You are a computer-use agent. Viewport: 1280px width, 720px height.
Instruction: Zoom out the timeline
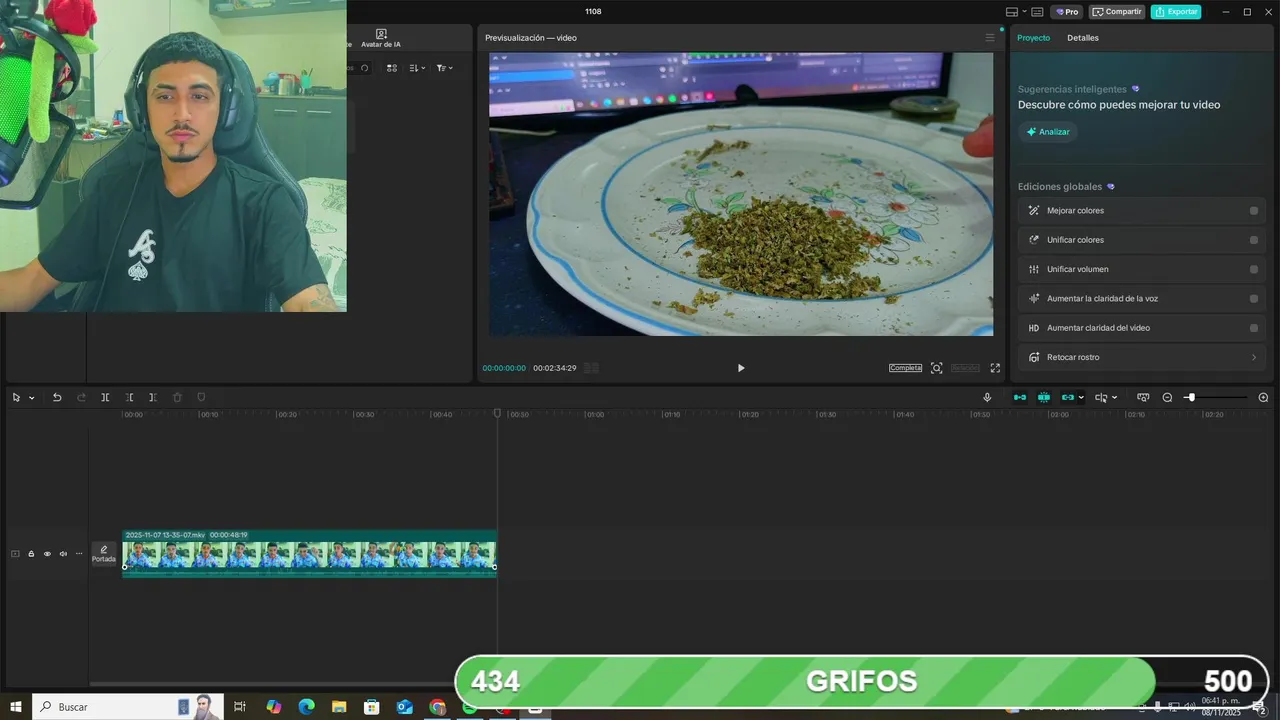pos(1167,397)
